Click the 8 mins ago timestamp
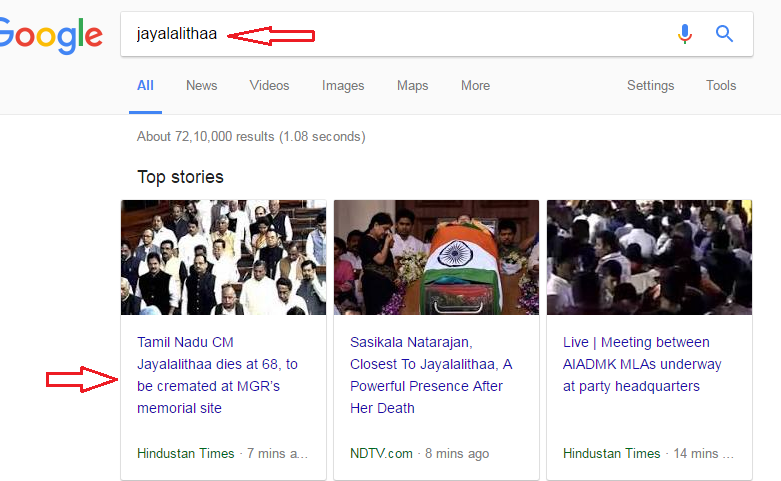The image size is (781, 481). [x=457, y=454]
